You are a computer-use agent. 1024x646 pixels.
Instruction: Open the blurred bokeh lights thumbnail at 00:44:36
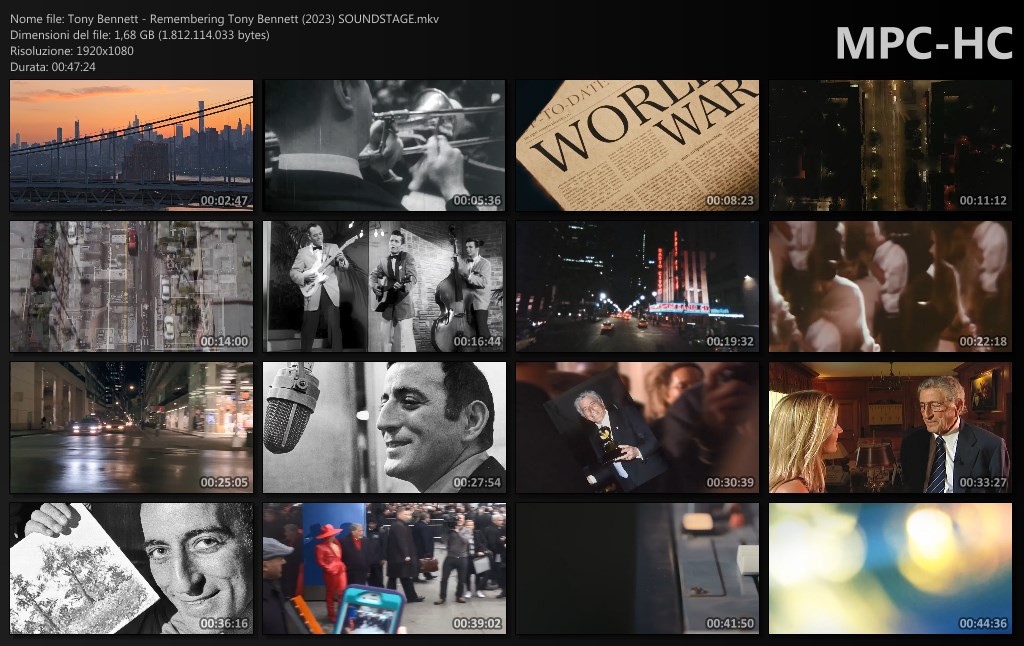pyautogui.click(x=890, y=568)
